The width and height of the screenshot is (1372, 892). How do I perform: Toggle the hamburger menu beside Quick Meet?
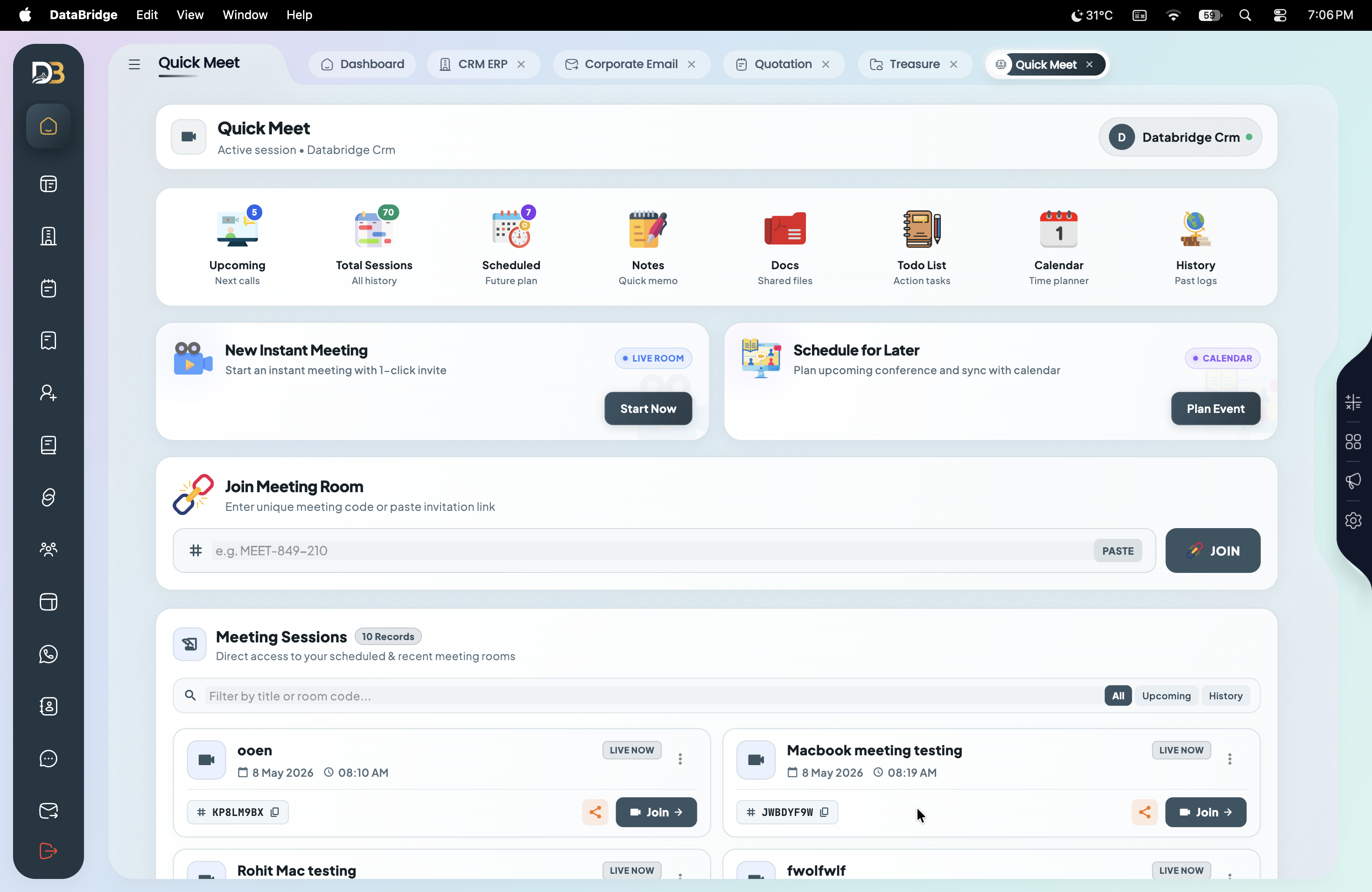click(x=134, y=64)
